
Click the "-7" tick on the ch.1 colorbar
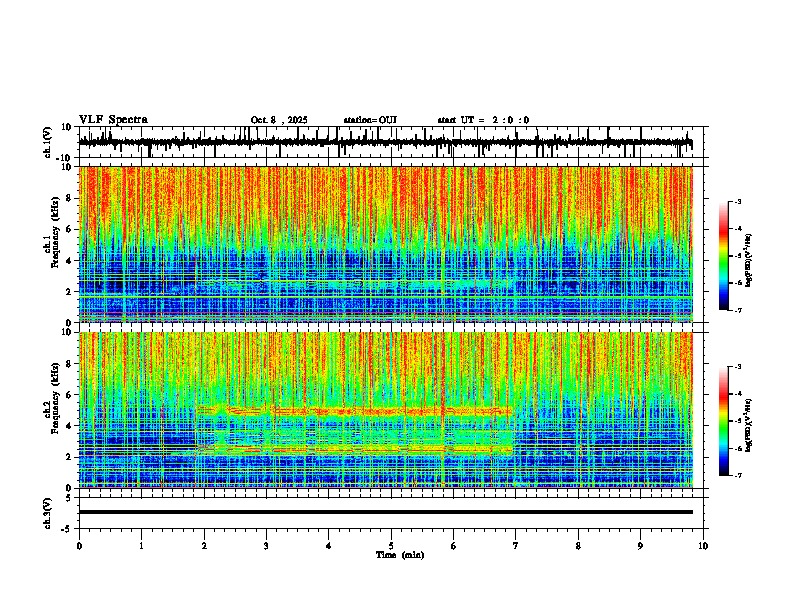point(738,310)
